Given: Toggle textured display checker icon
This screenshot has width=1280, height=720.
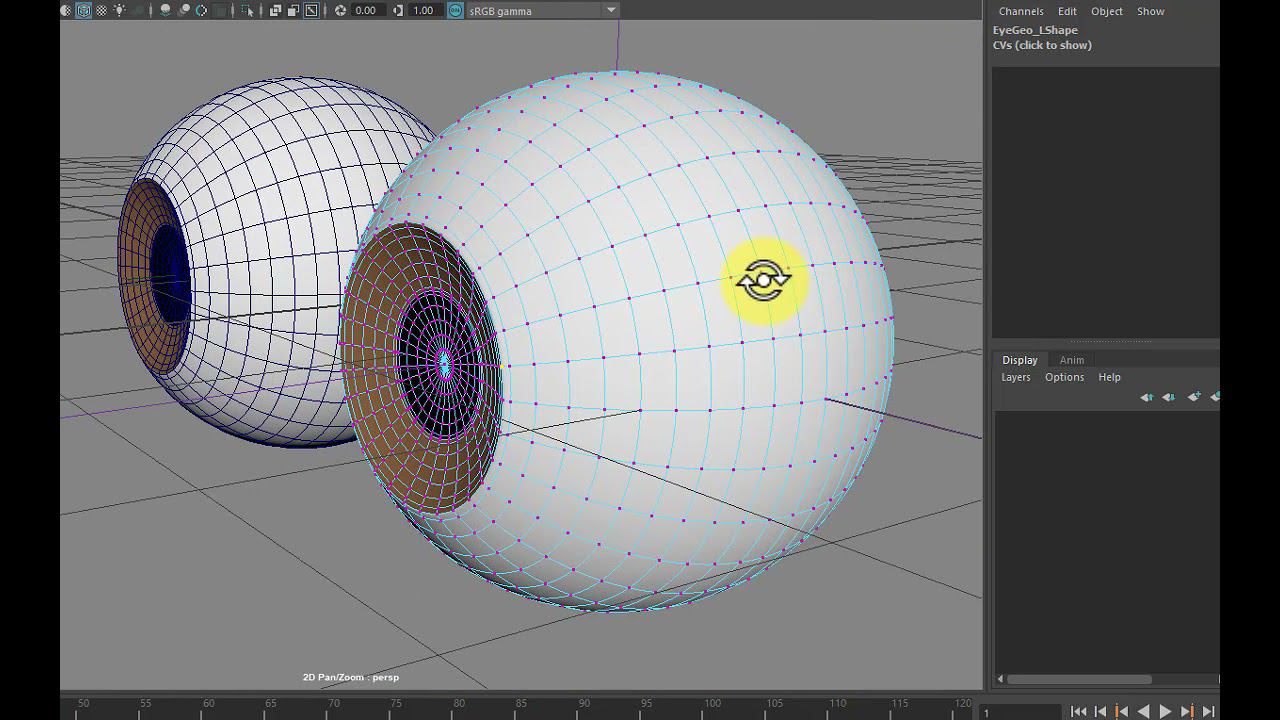Looking at the screenshot, I should pyautogui.click(x=101, y=10).
